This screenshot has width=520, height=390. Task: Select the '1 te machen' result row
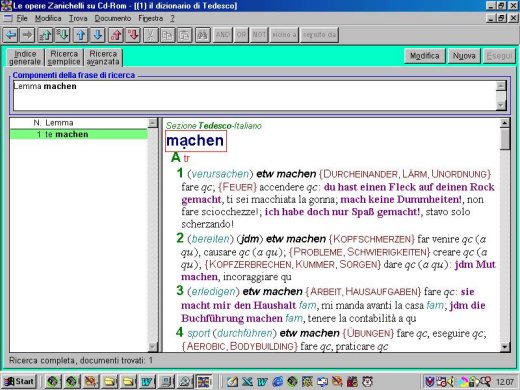click(79, 134)
